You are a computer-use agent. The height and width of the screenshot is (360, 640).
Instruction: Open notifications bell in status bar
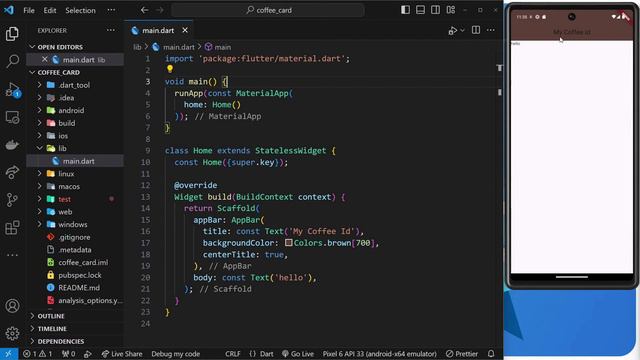pos(491,354)
